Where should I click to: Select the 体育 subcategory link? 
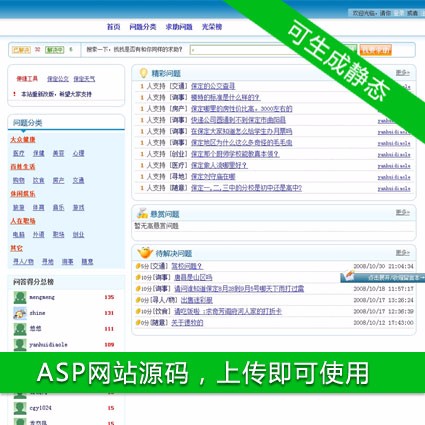[x=39, y=207]
